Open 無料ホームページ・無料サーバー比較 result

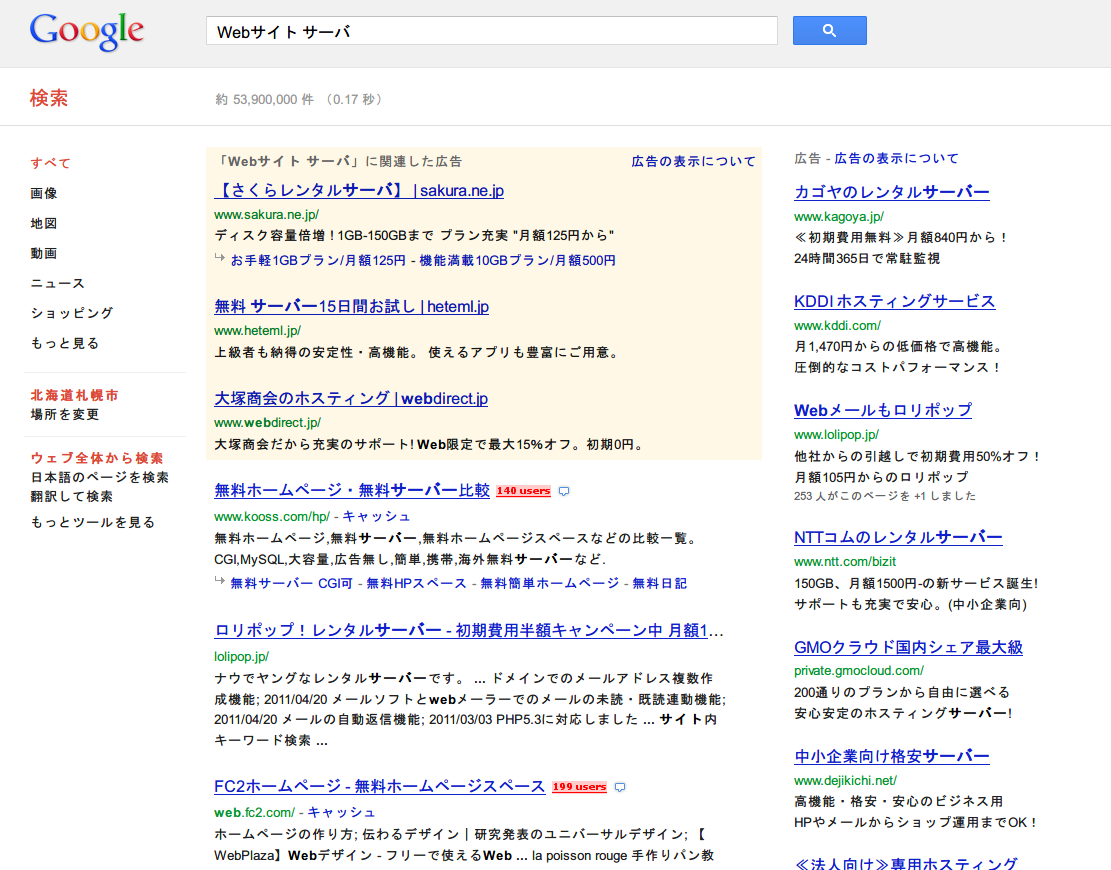click(x=352, y=490)
